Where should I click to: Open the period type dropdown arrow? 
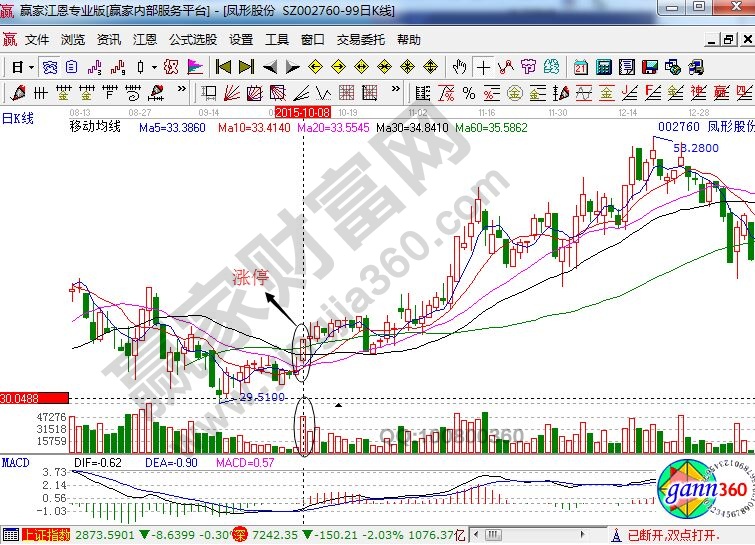coord(31,67)
